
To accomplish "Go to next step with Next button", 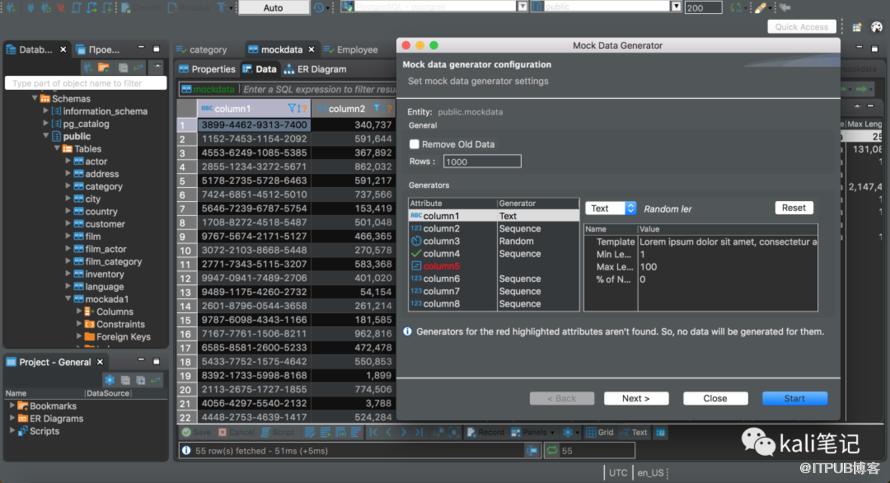I will [636, 398].
